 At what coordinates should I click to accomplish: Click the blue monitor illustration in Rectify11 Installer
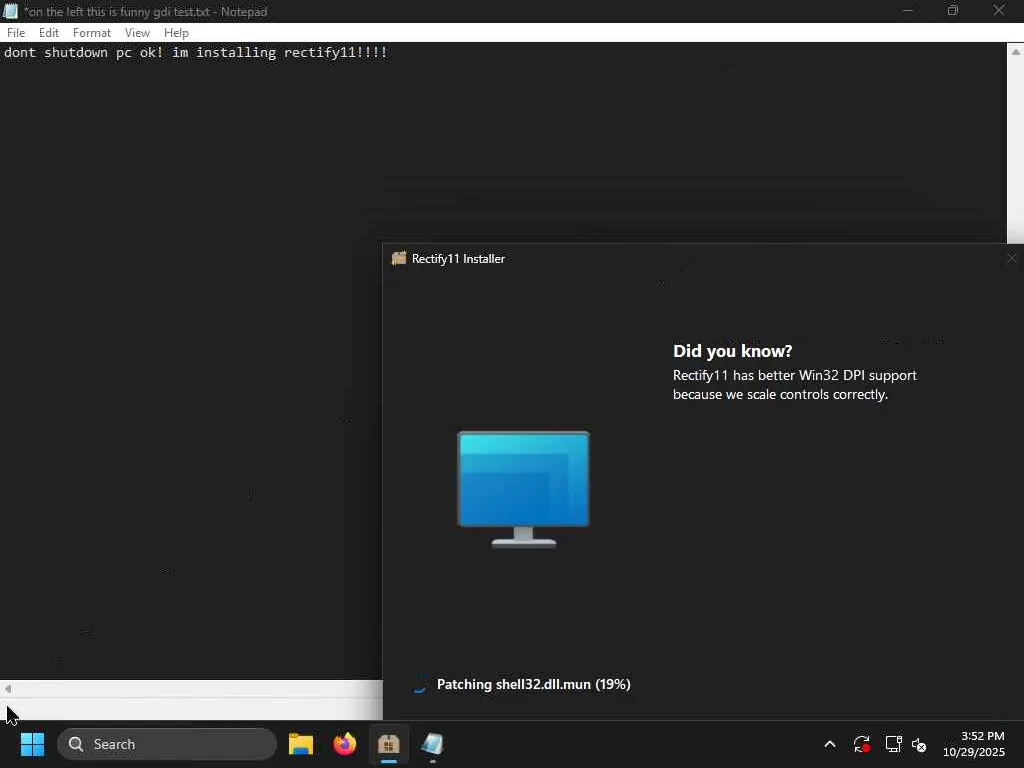tap(523, 488)
